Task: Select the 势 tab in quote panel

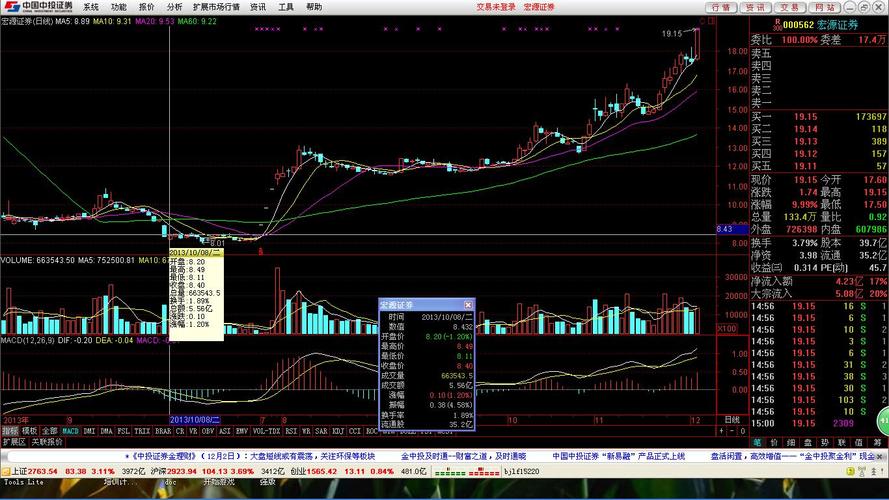Action: (824, 443)
